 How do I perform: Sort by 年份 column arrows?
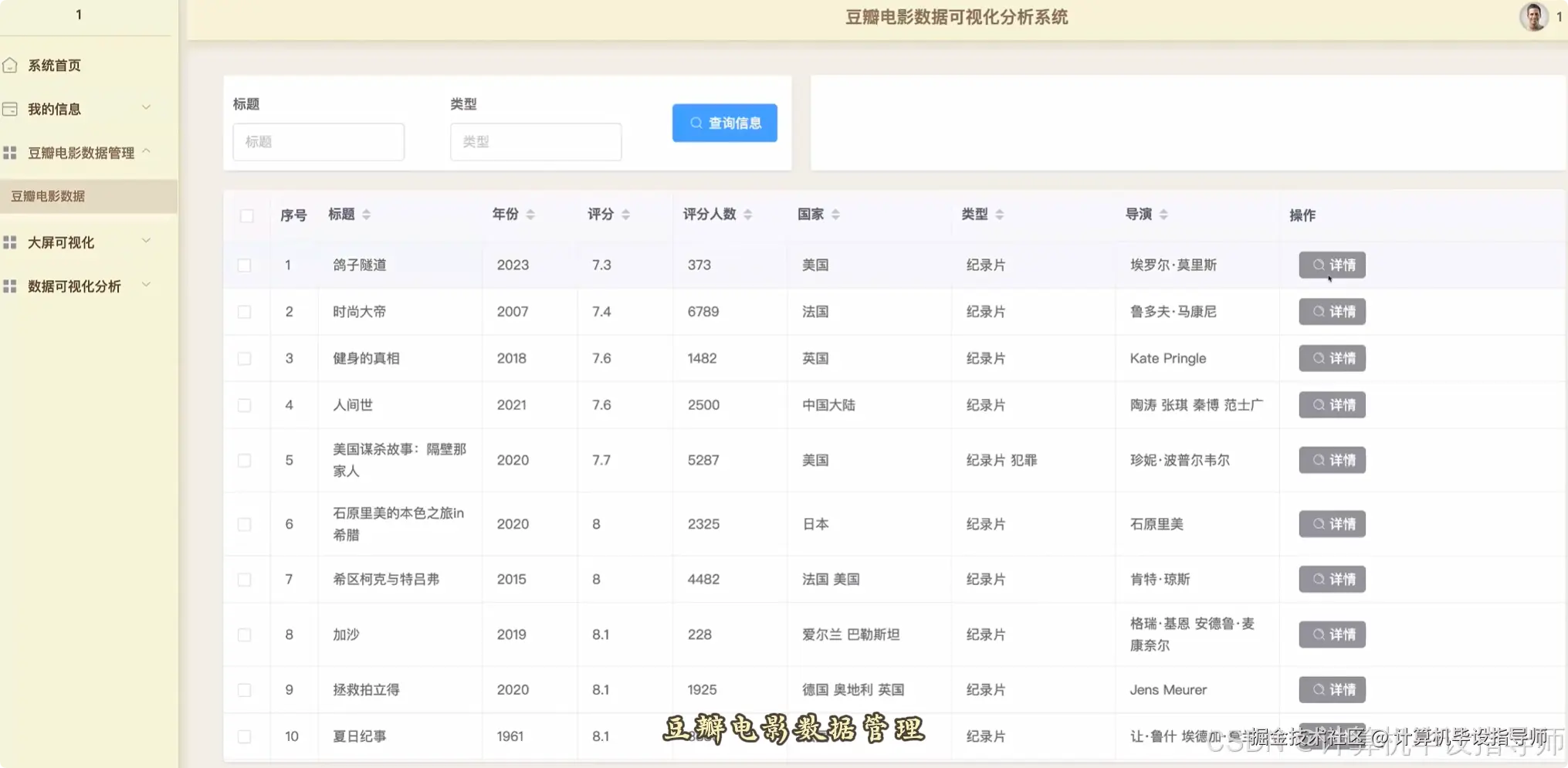(530, 215)
